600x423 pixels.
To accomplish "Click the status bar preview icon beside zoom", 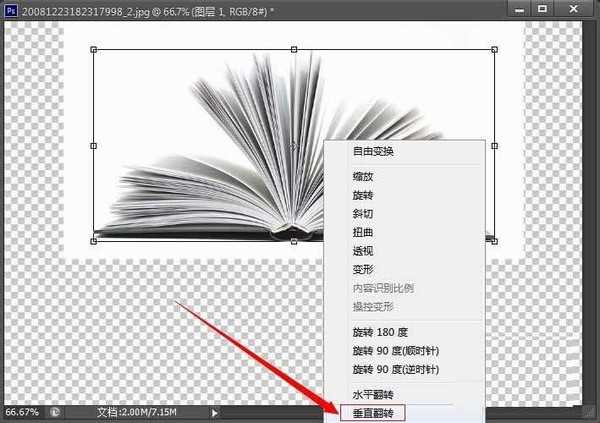I will (x=56, y=411).
